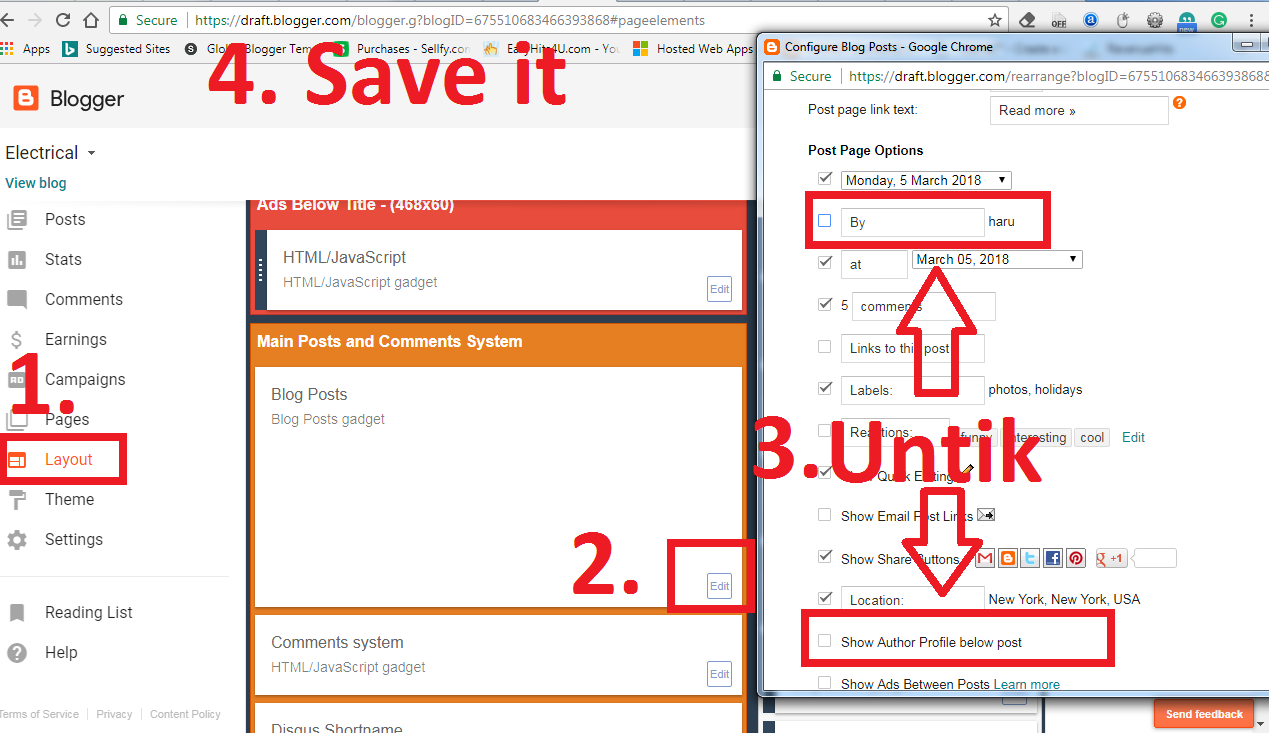Screen dimensions: 1269x733
Task: Click the Blogger logo icon
Action: [26, 98]
